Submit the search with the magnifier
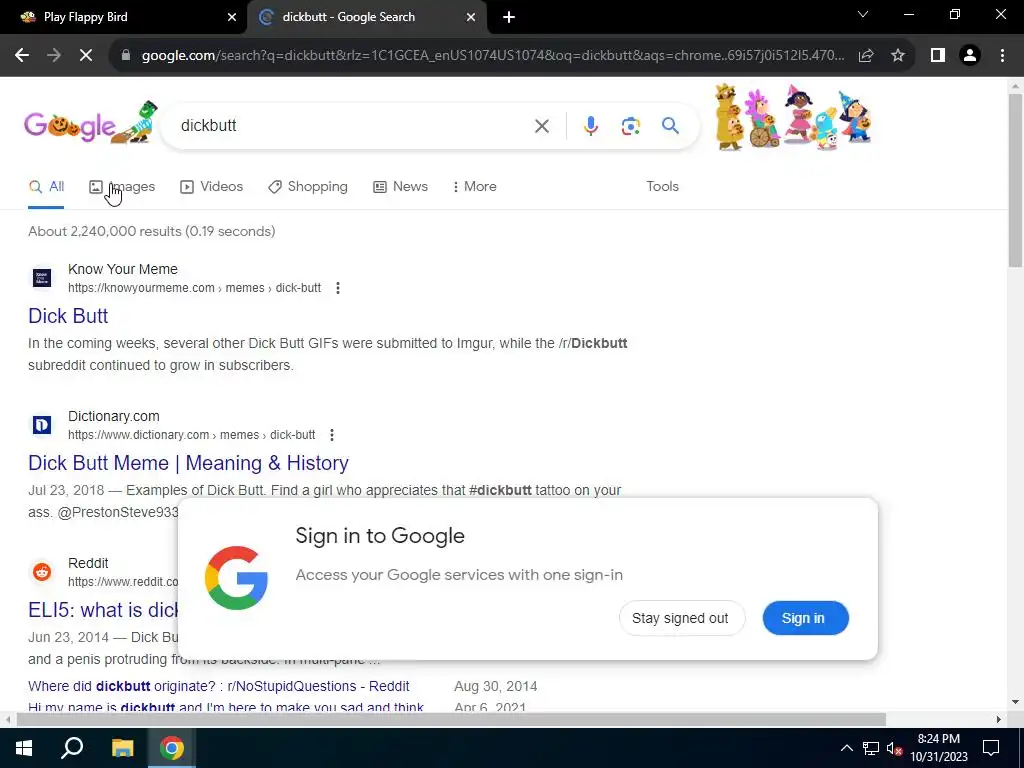 coord(670,125)
